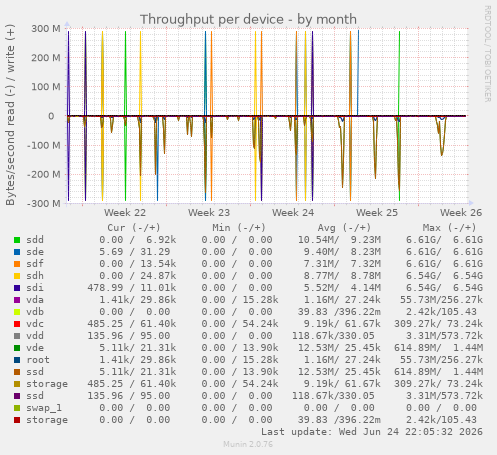Viewport: 497px width, 455px height.
Task: Click the -300 M y-axis label
Action: pos(44,203)
